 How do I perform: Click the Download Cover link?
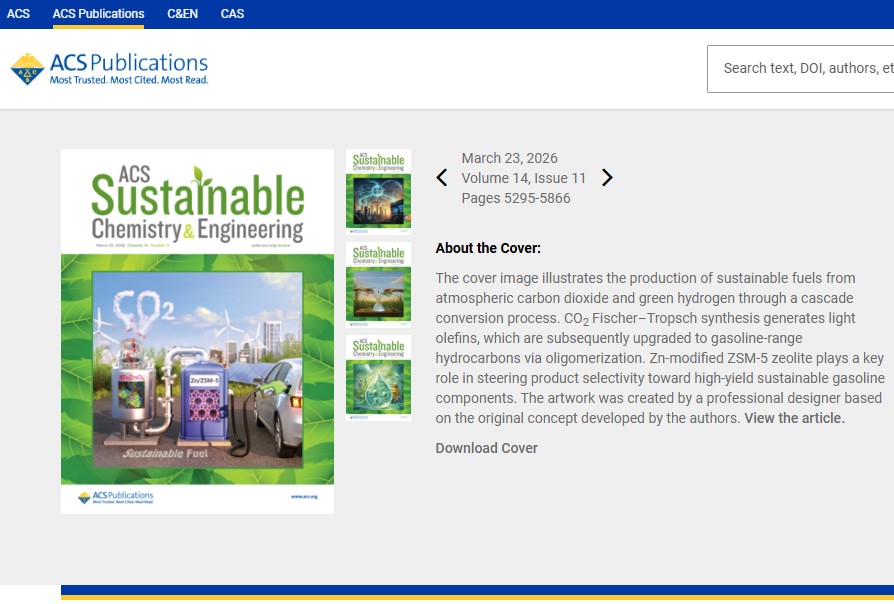[x=486, y=448]
